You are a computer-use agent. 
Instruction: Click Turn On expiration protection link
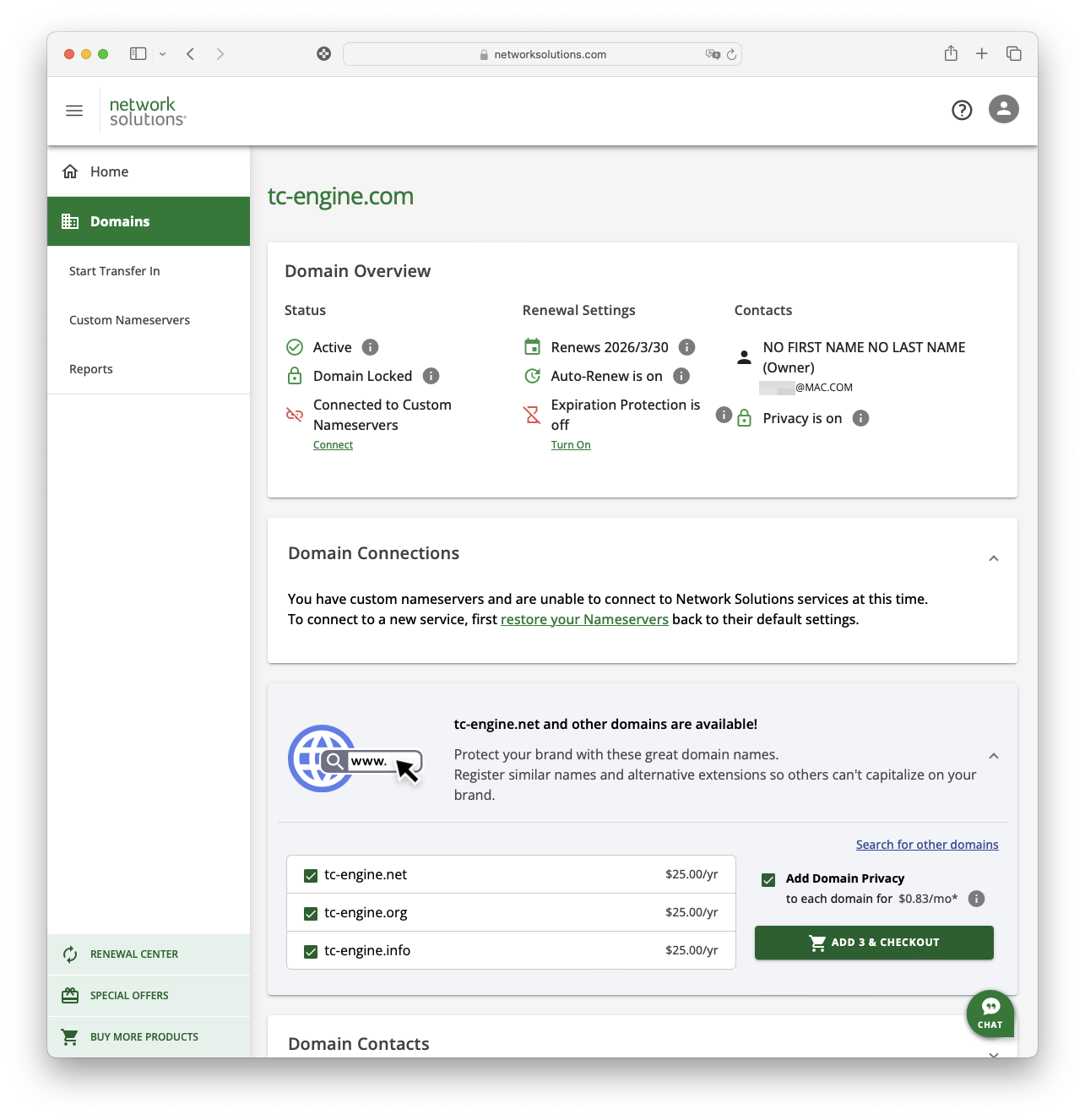pyautogui.click(x=571, y=445)
